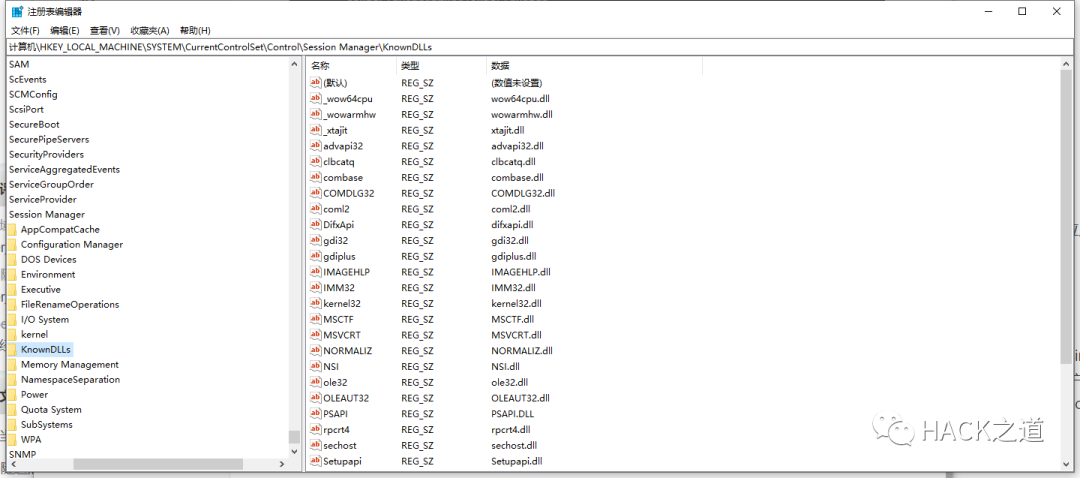Click the string icon for NORMALIZ value
The height and width of the screenshot is (478, 1080).
[x=316, y=351]
